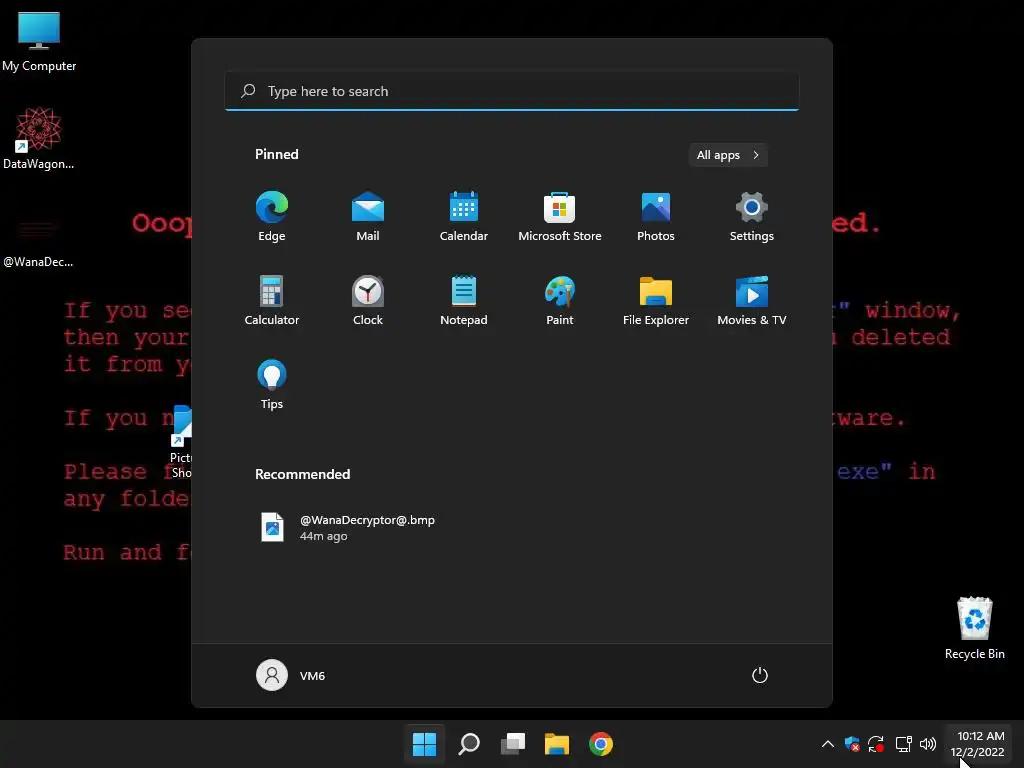The image size is (1024, 768).
Task: Show hidden tray icons chevron
Action: [x=827, y=744]
